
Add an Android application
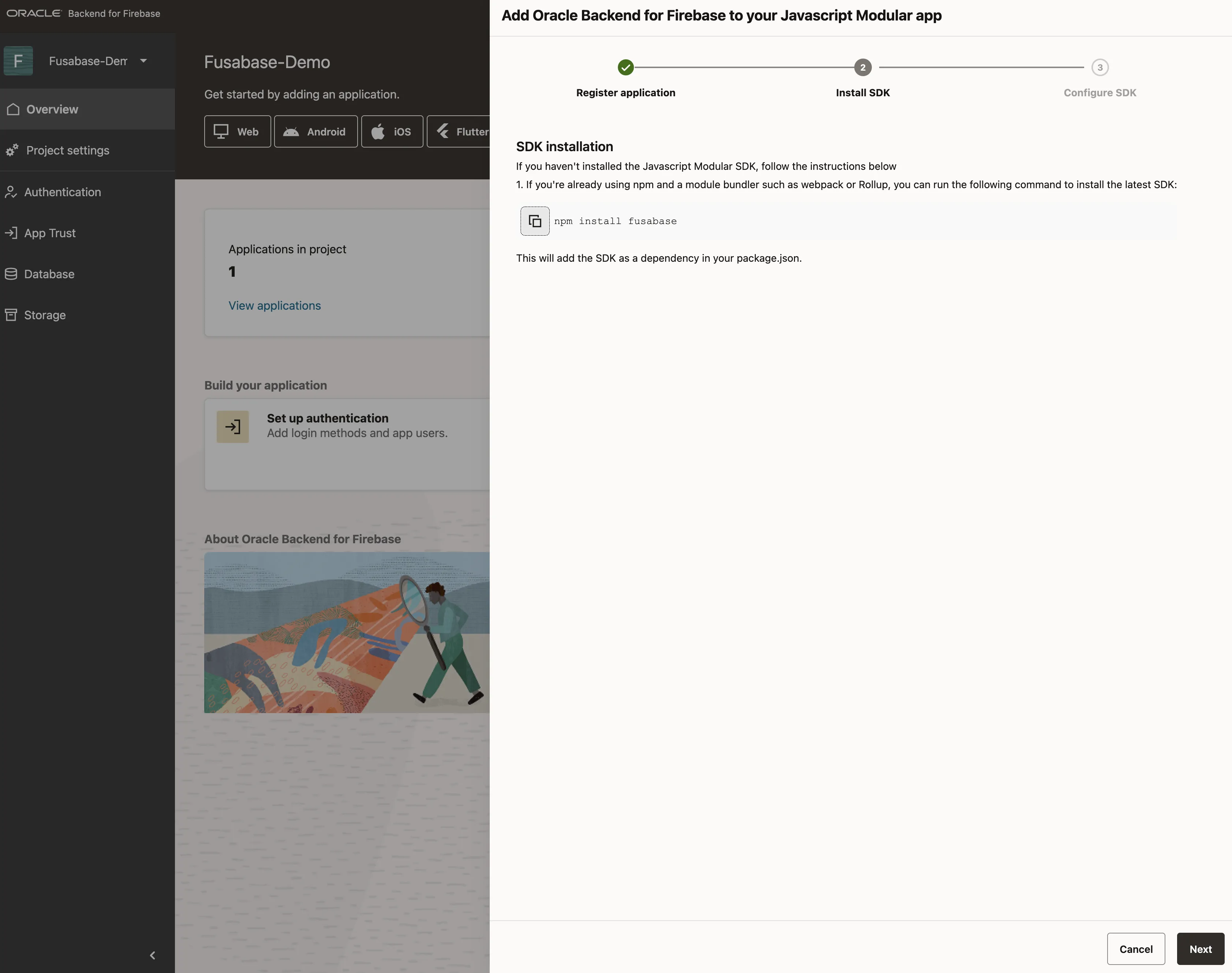(x=316, y=131)
